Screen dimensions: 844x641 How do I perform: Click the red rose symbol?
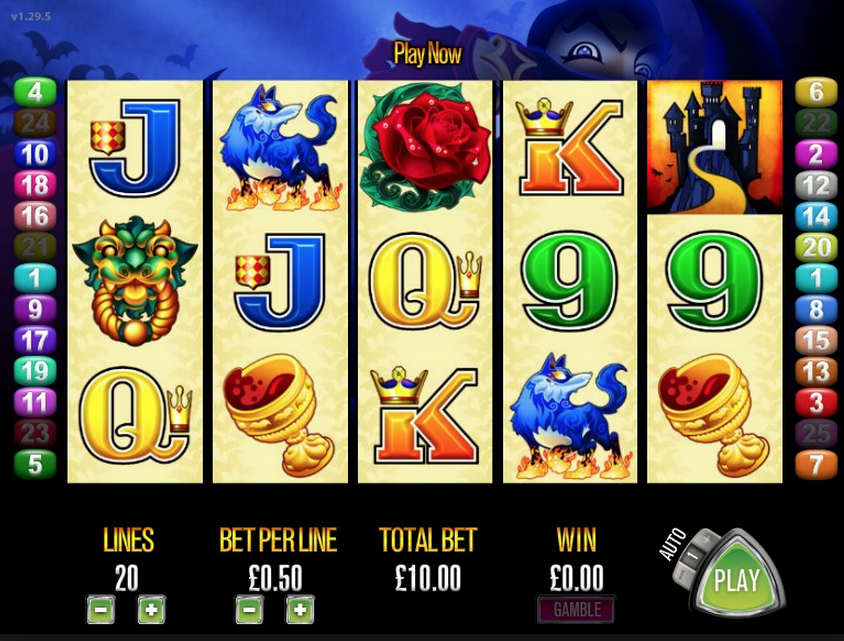click(x=425, y=145)
